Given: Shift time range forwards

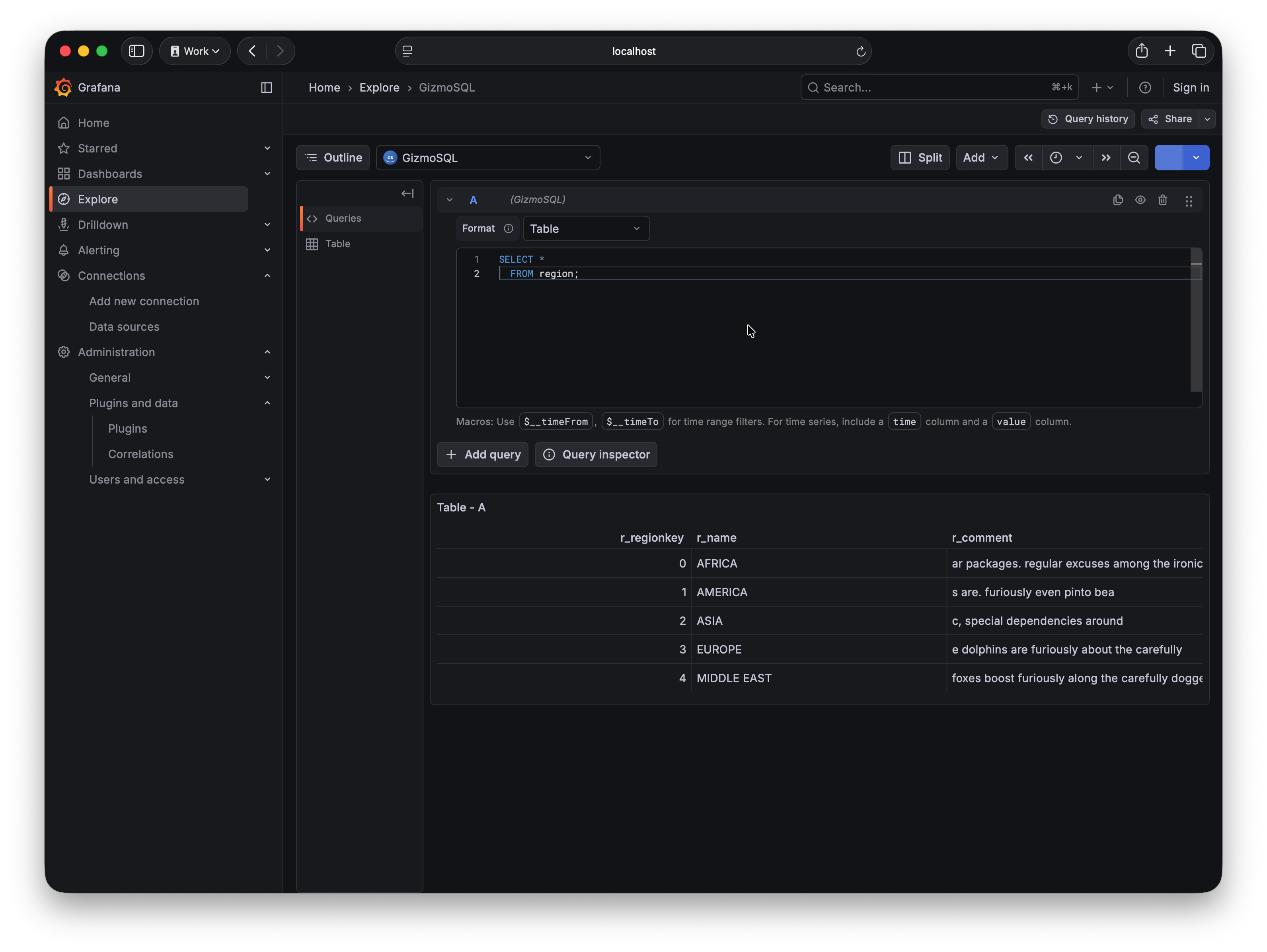Looking at the screenshot, I should click(1106, 158).
